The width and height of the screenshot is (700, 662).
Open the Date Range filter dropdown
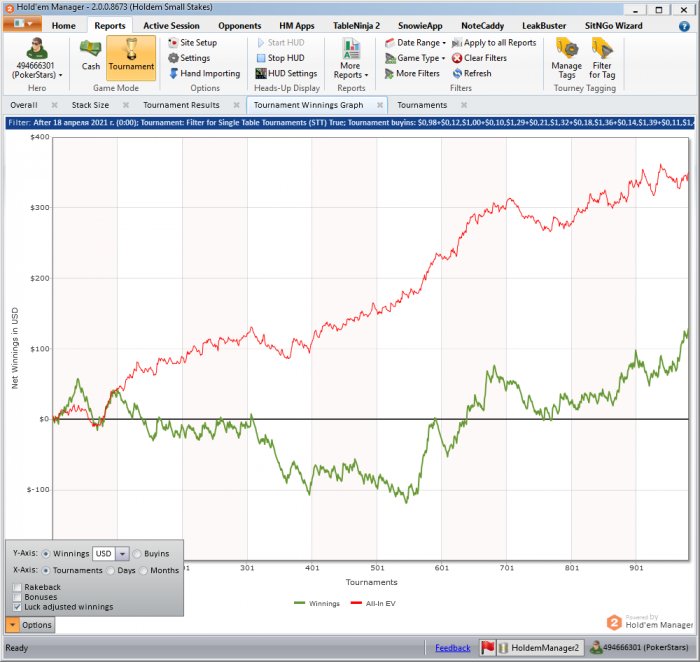pos(415,43)
